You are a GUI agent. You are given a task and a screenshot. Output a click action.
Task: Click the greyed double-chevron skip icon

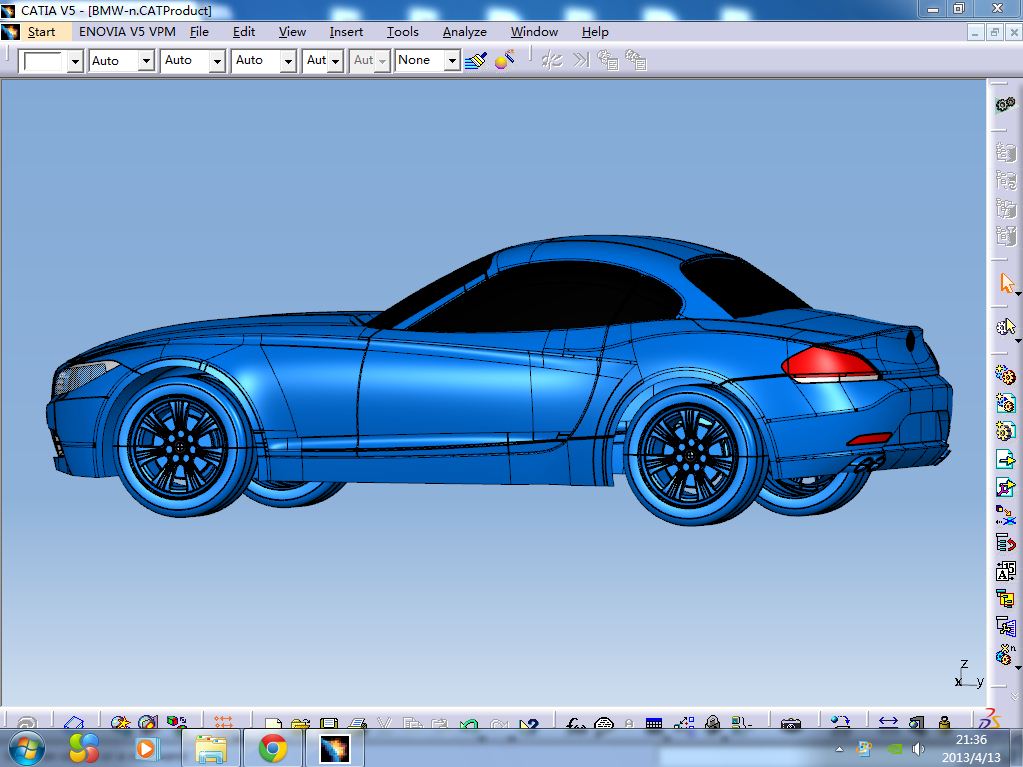[x=581, y=61]
